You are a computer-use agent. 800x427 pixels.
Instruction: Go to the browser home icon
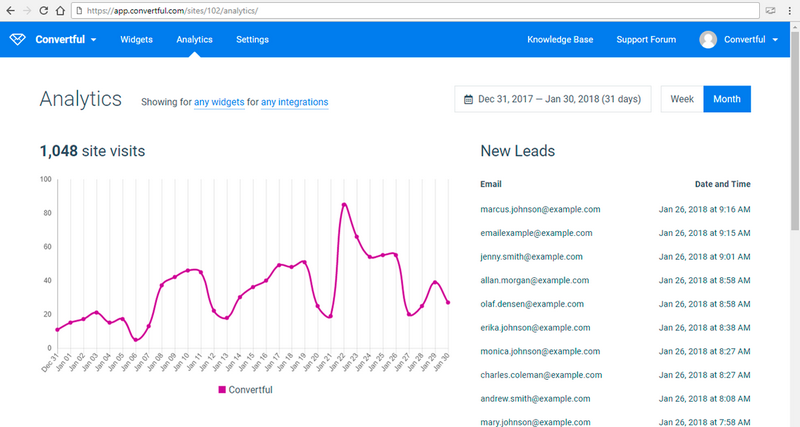60,11
